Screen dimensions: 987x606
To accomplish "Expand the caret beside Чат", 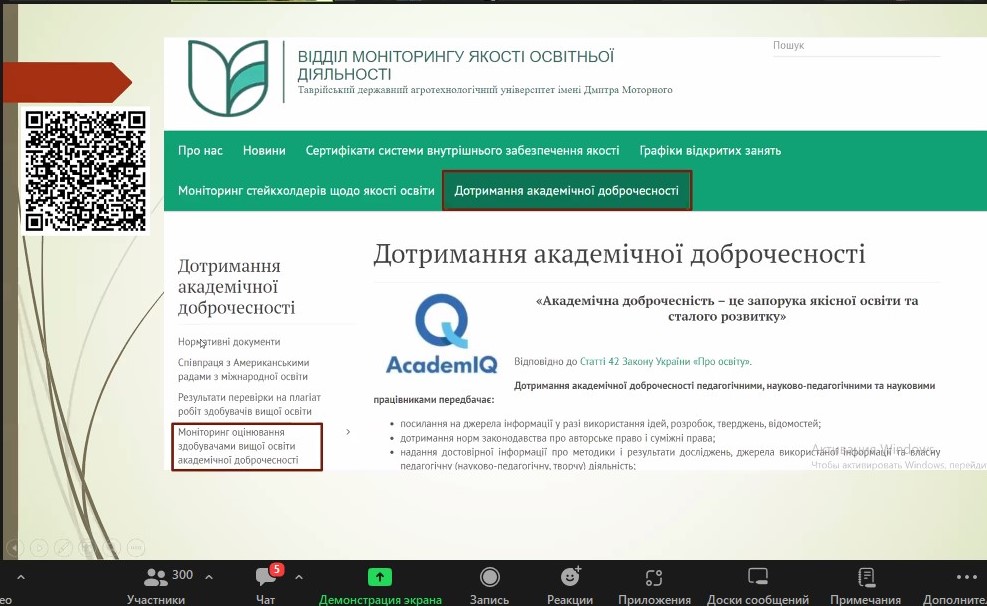I will pyautogui.click(x=299, y=576).
